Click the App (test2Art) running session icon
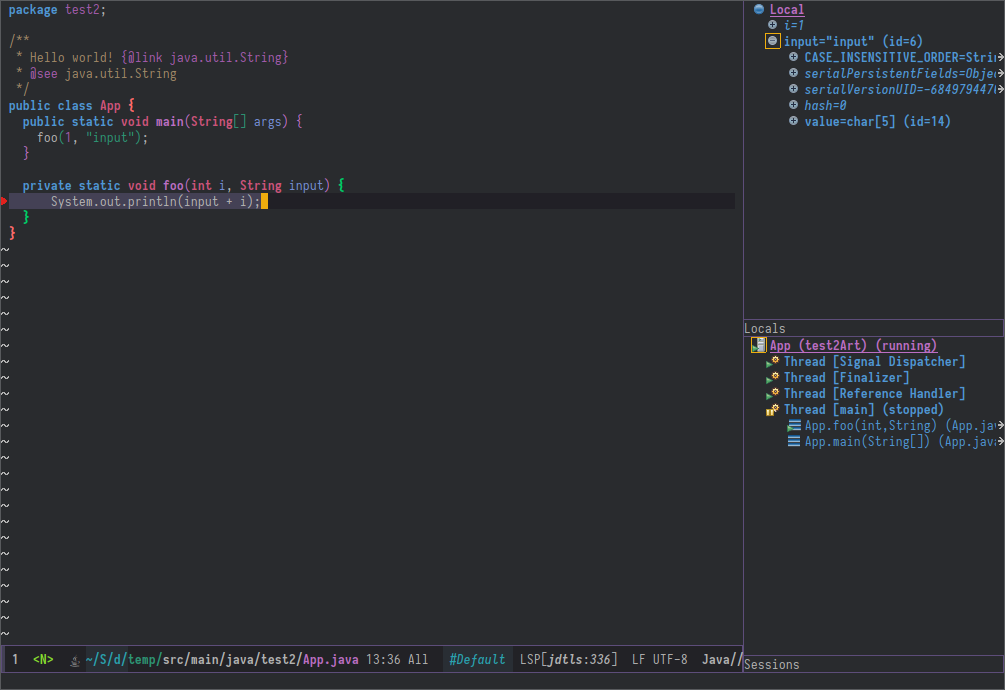1005x690 pixels. click(x=759, y=346)
